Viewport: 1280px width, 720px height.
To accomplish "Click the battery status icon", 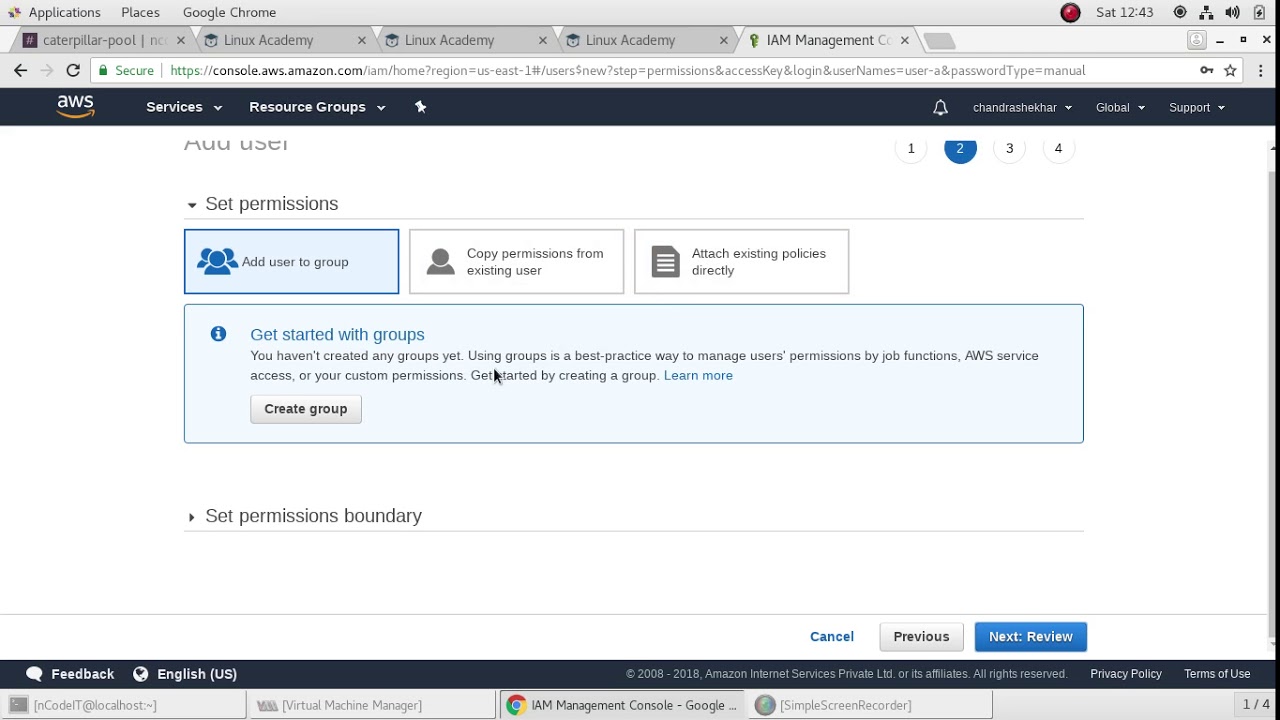I will coord(1259,12).
